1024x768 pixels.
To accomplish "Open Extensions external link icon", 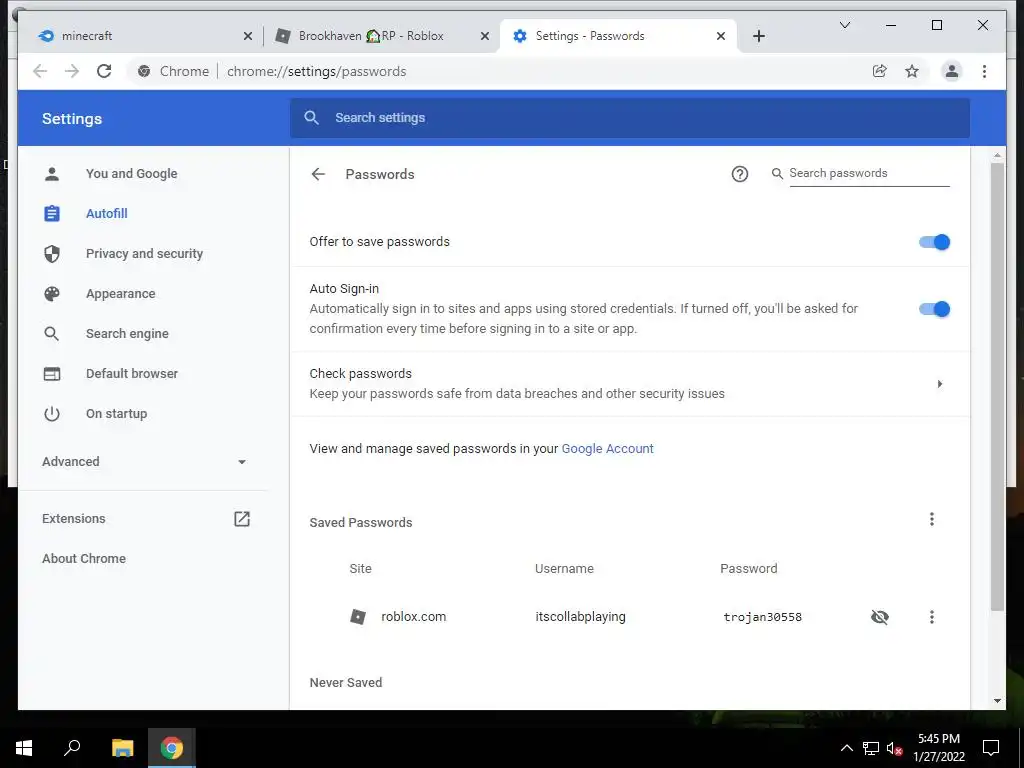I will (x=242, y=519).
